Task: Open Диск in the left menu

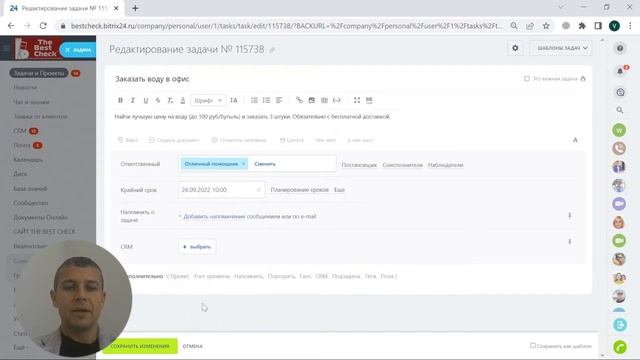Action: pos(20,174)
